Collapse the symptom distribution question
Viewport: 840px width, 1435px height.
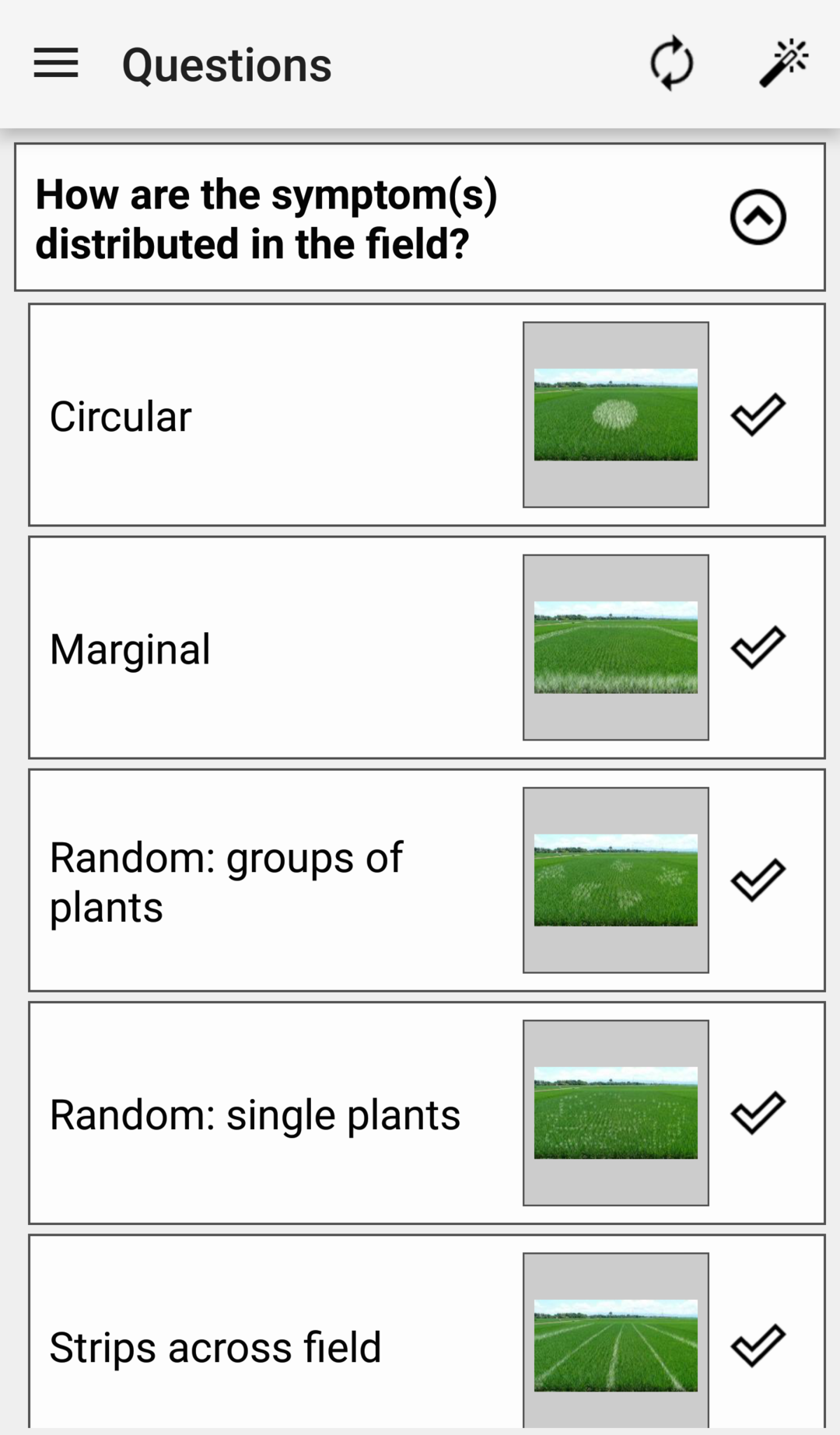click(x=758, y=217)
